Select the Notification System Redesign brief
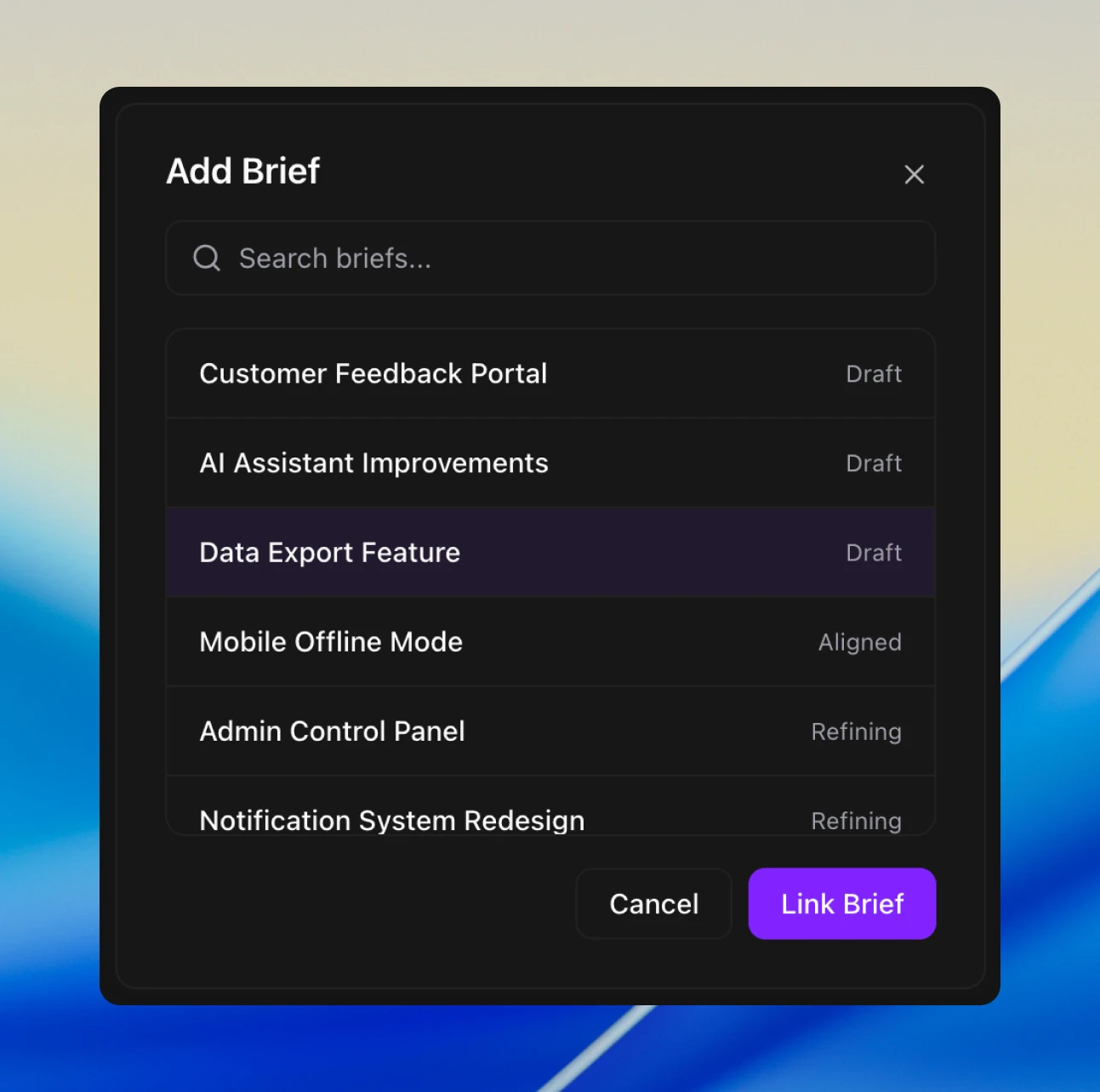Viewport: 1100px width, 1092px height. [x=392, y=819]
